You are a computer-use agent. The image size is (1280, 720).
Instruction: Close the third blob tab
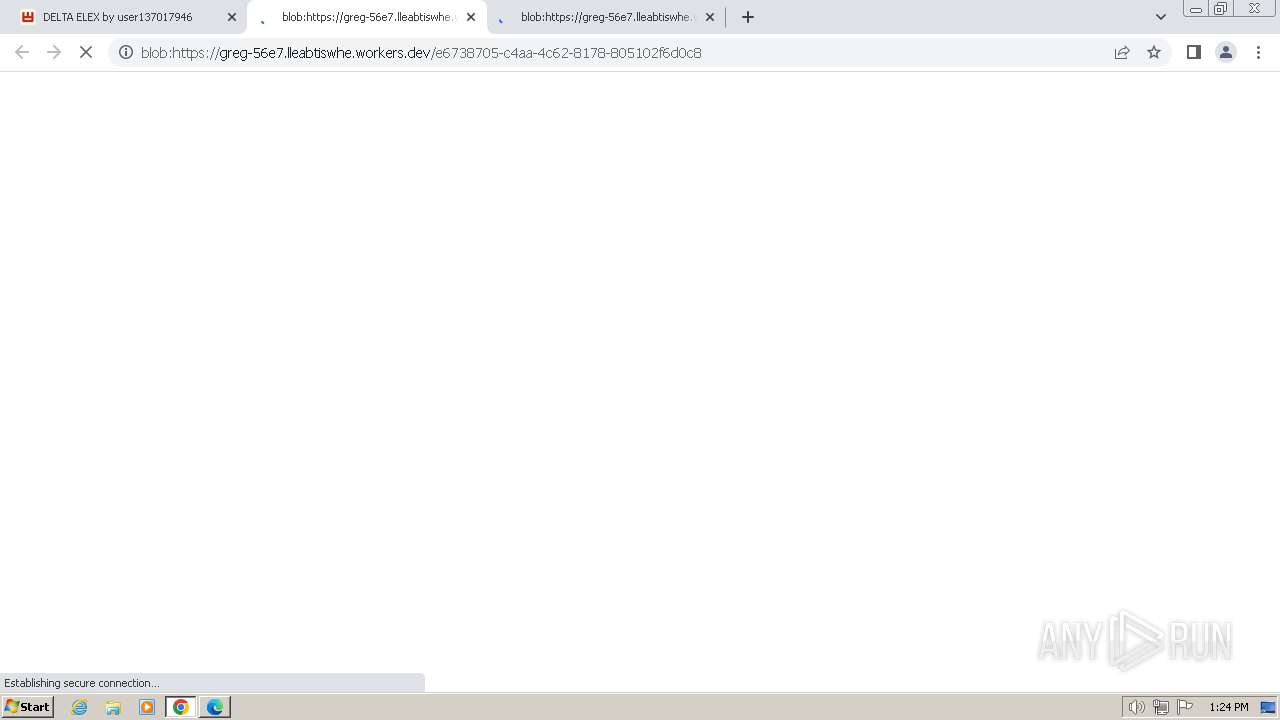click(710, 17)
